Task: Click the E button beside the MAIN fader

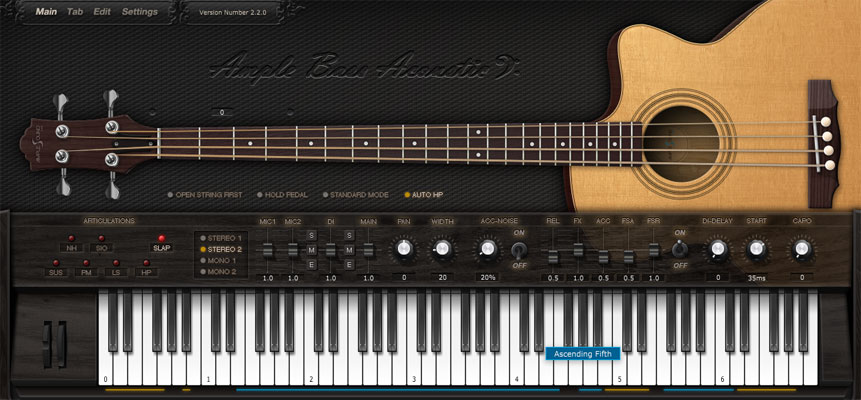Action: [x=349, y=265]
